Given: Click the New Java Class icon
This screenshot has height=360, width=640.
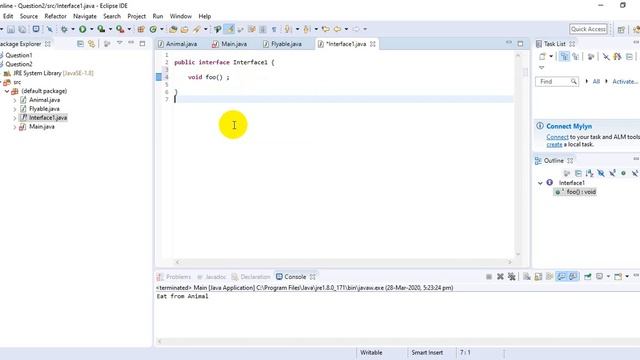Looking at the screenshot, I should (153, 29).
